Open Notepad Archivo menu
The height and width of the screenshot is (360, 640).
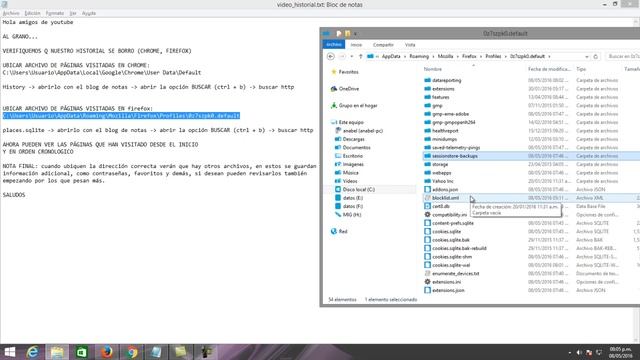pos(11,13)
